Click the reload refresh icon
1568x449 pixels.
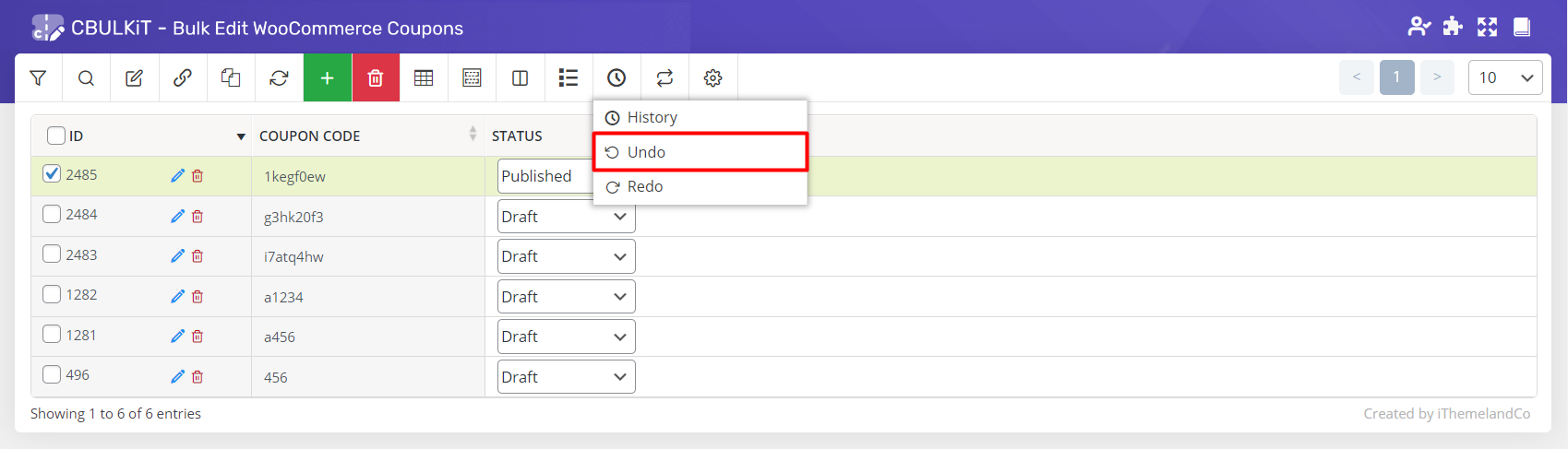279,78
